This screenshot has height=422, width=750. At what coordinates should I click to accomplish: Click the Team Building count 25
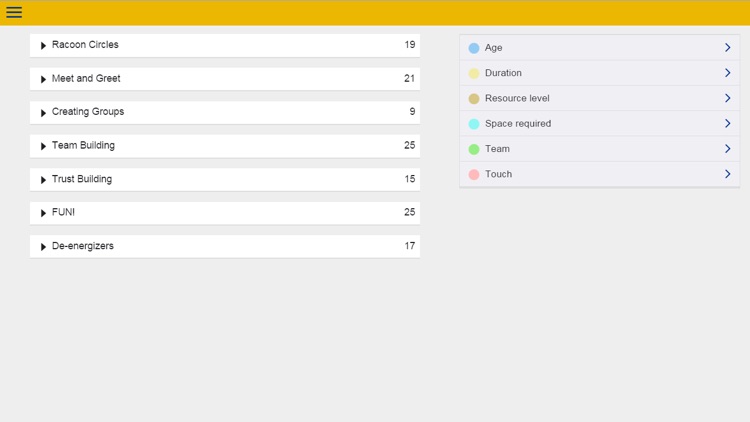point(409,145)
